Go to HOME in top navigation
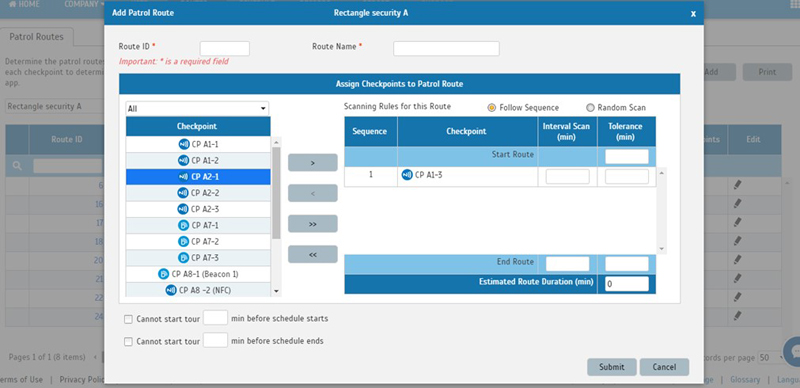This screenshot has width=800, height=388. tap(24, 4)
